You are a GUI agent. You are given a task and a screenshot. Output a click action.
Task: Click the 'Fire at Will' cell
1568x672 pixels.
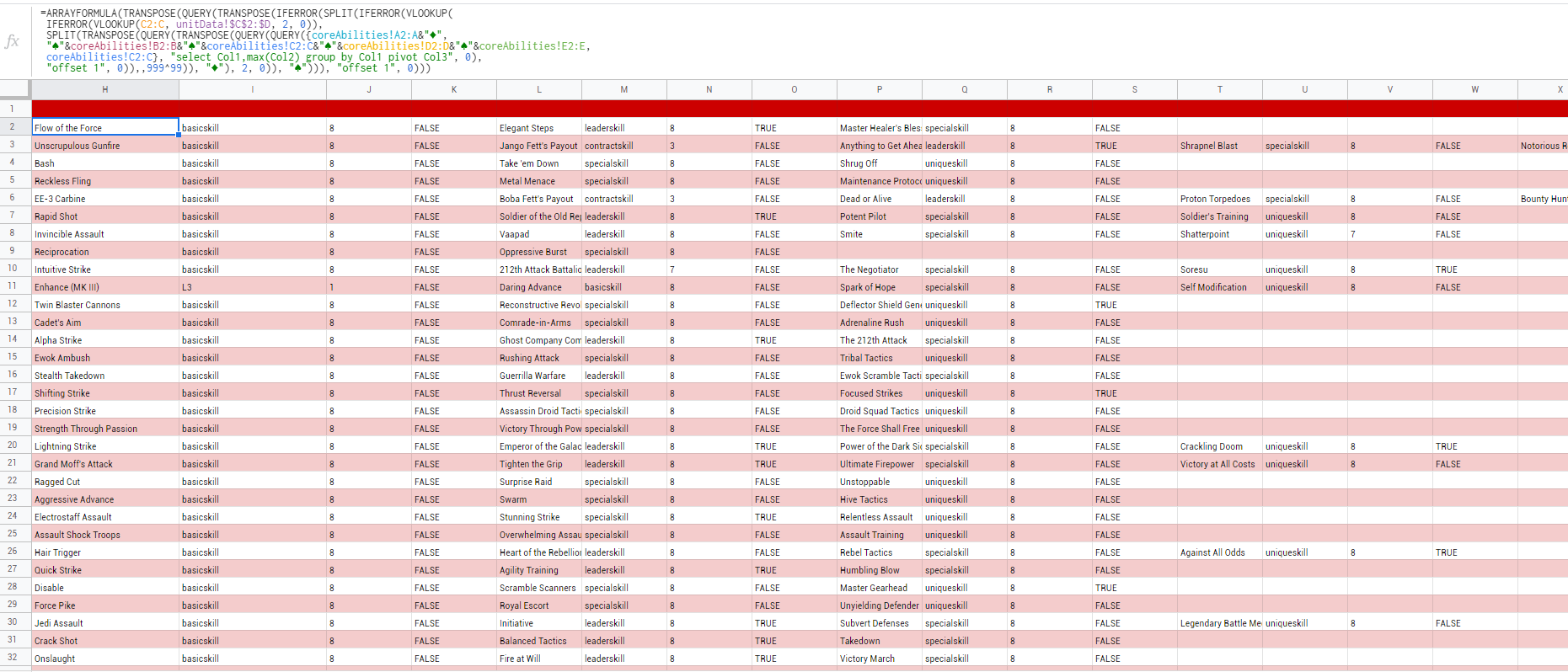pos(539,659)
